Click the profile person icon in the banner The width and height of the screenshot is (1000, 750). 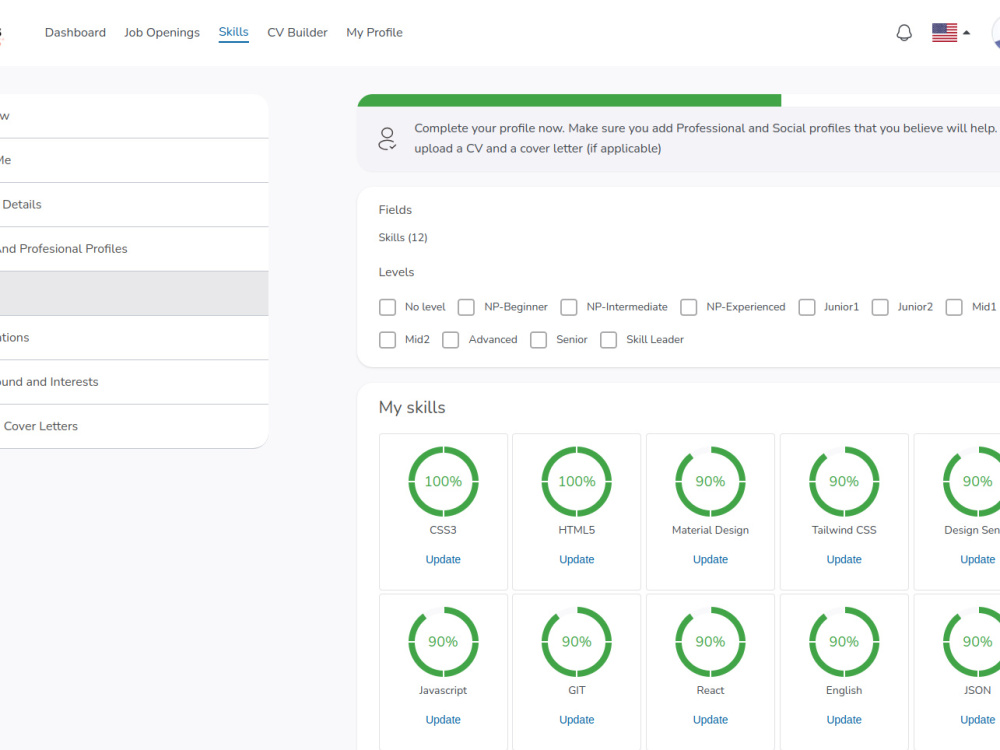coord(387,138)
